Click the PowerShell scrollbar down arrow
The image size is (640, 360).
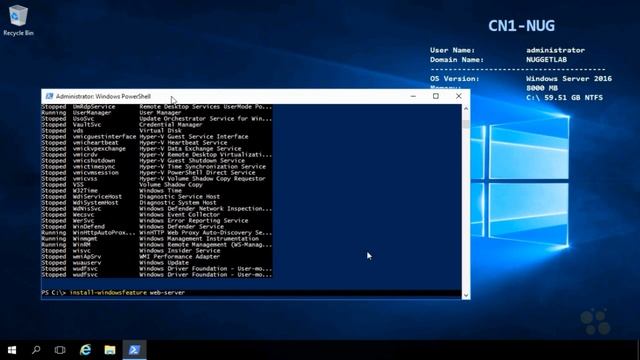coord(466,295)
